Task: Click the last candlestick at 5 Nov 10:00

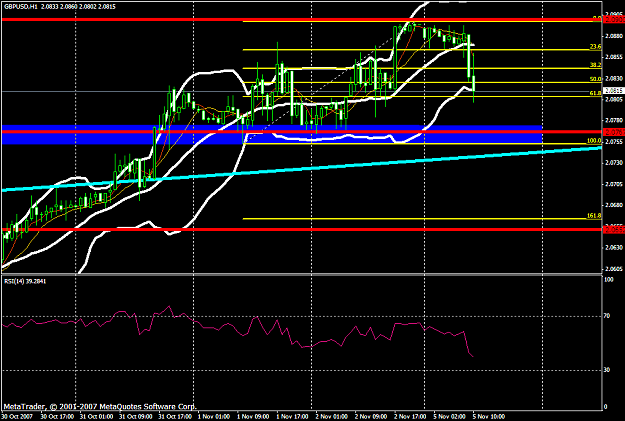Action: click(474, 83)
